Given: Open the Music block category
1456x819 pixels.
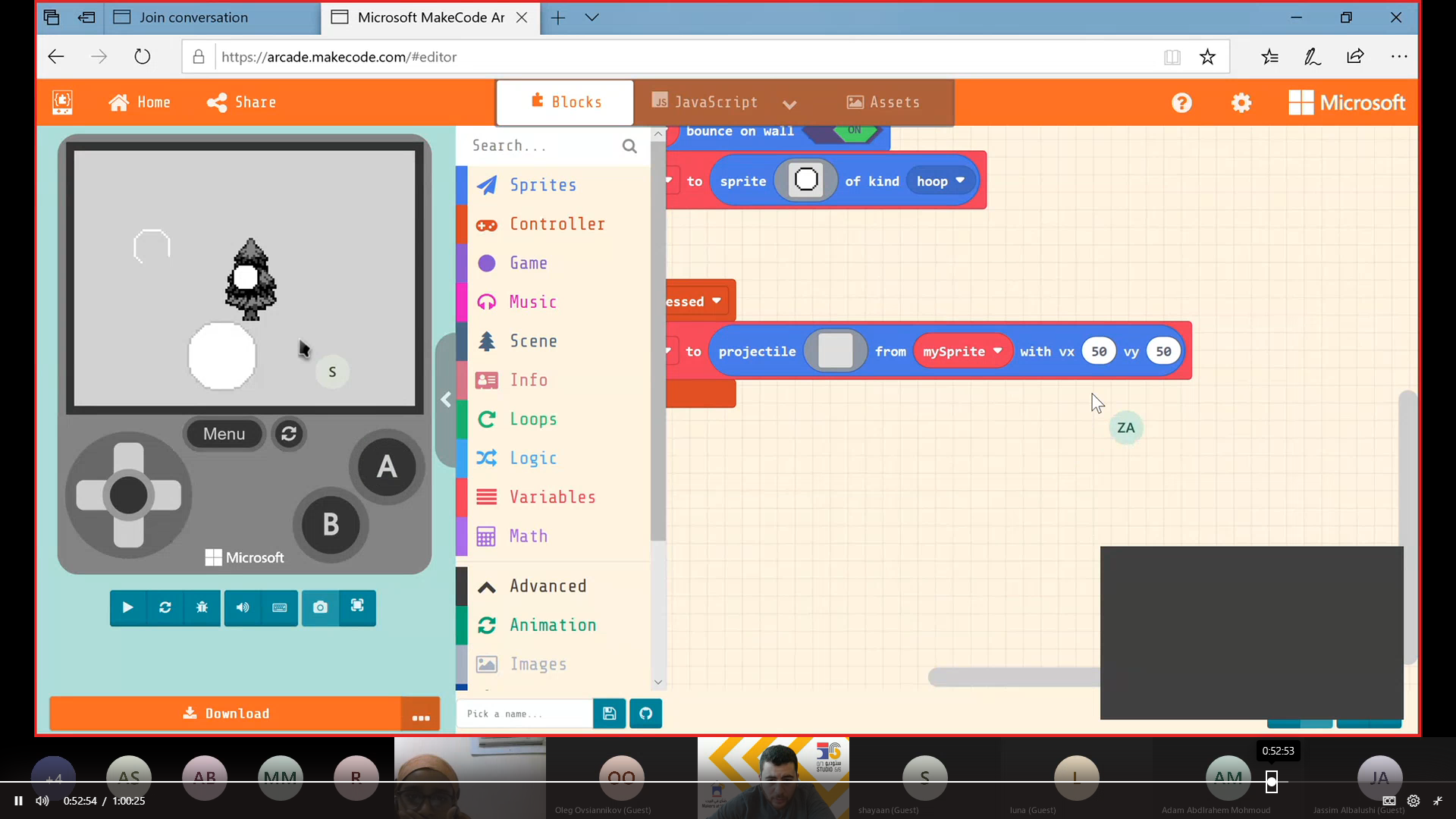Looking at the screenshot, I should [x=554, y=302].
